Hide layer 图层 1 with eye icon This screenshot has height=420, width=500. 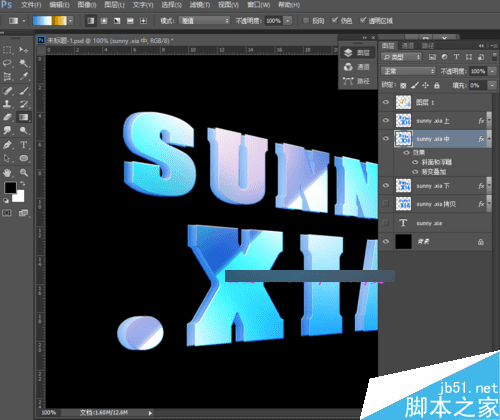point(386,102)
